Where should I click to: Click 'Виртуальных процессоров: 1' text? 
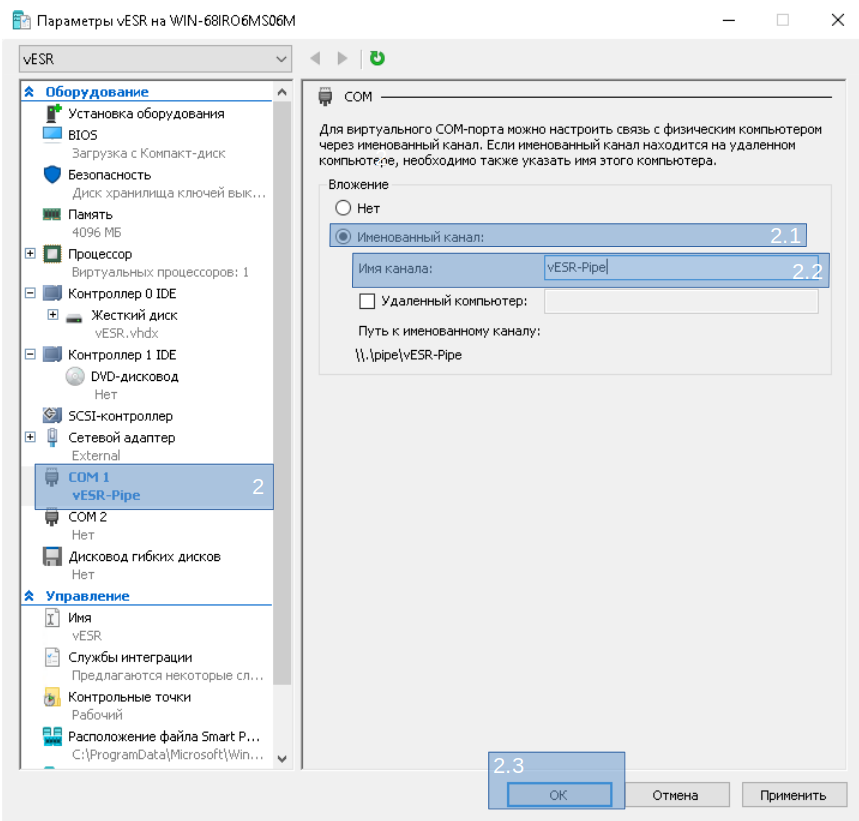click(160, 272)
